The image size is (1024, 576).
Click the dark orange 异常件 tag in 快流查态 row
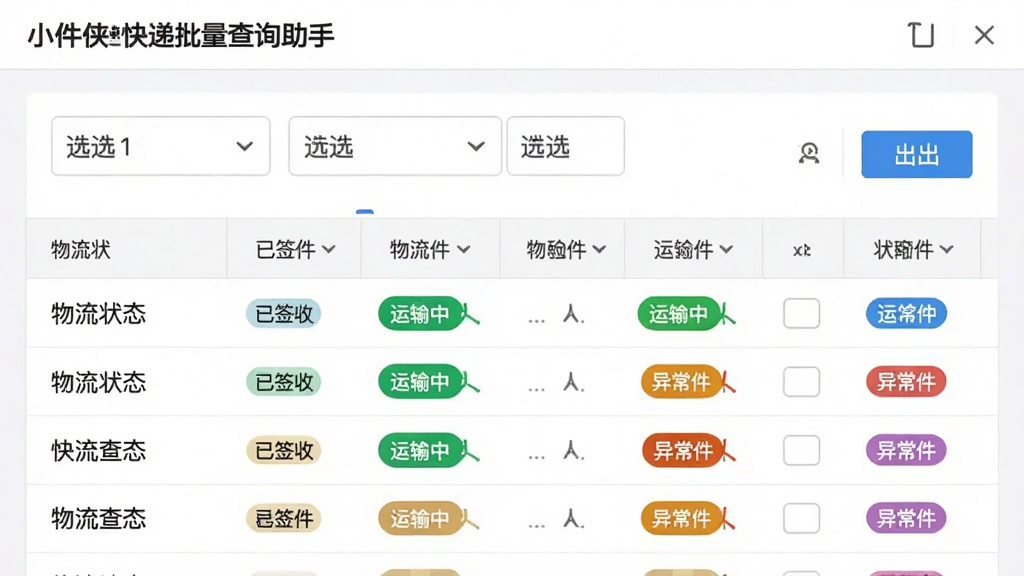pyautogui.click(x=683, y=451)
